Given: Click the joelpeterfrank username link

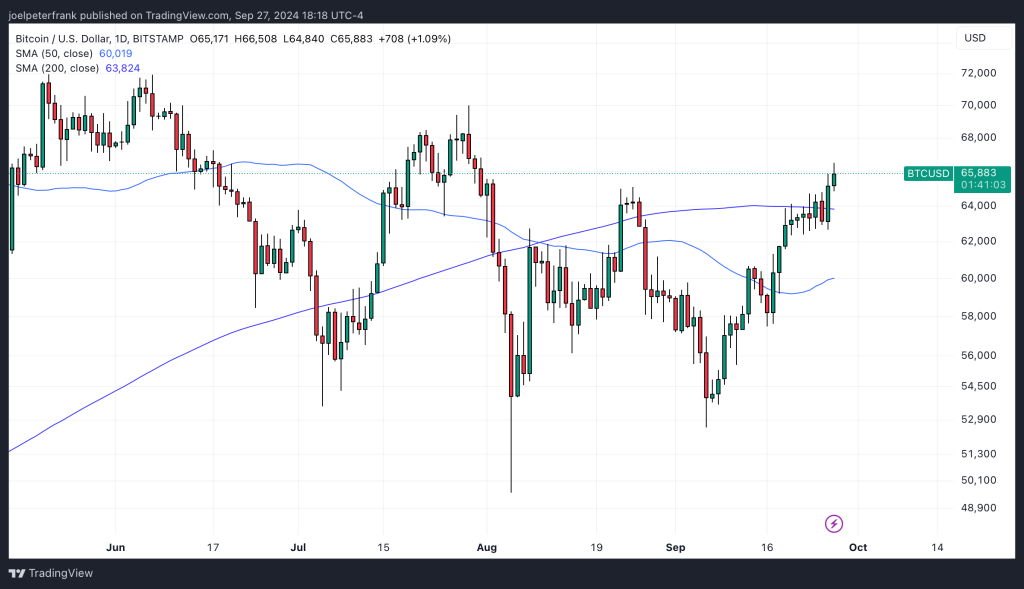Looking at the screenshot, I should (44, 14).
